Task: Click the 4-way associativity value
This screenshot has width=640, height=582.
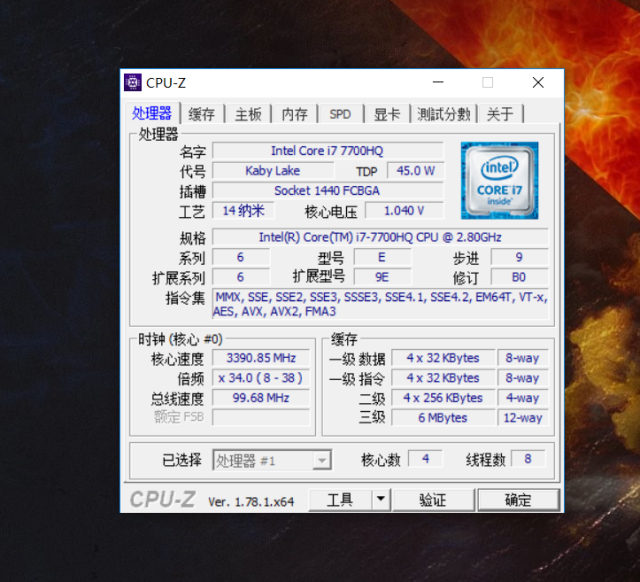Action: [522, 398]
